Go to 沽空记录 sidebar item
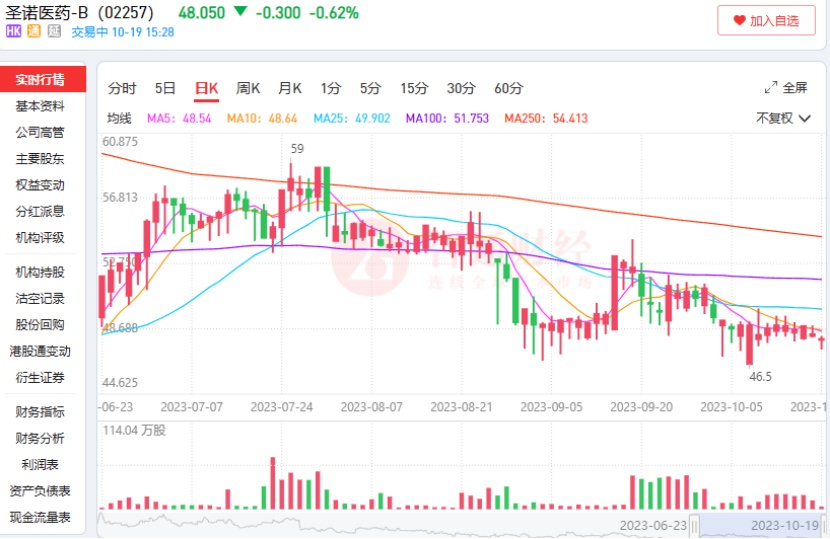The image size is (830, 539). click(40, 298)
